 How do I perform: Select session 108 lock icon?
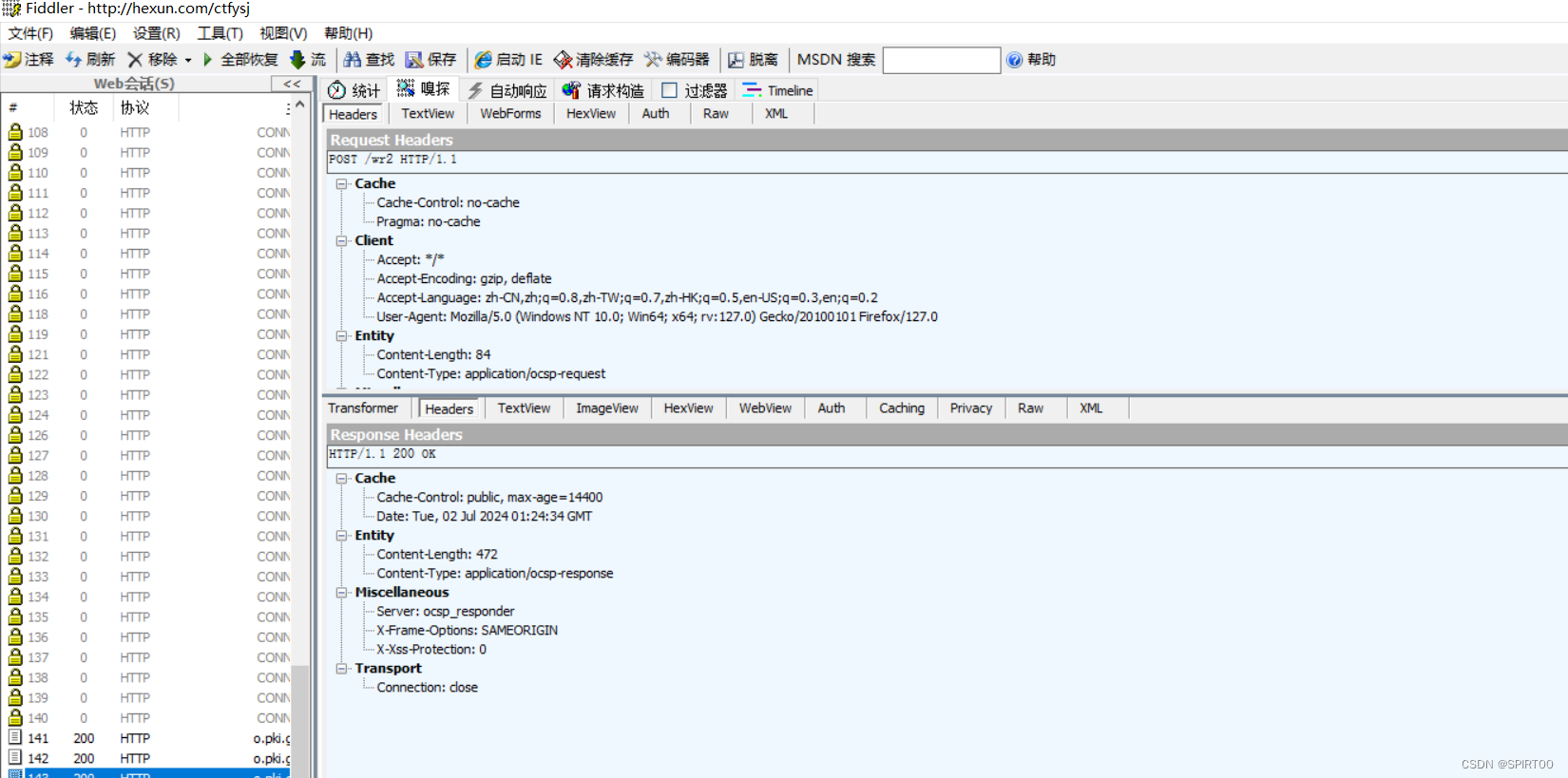15,132
